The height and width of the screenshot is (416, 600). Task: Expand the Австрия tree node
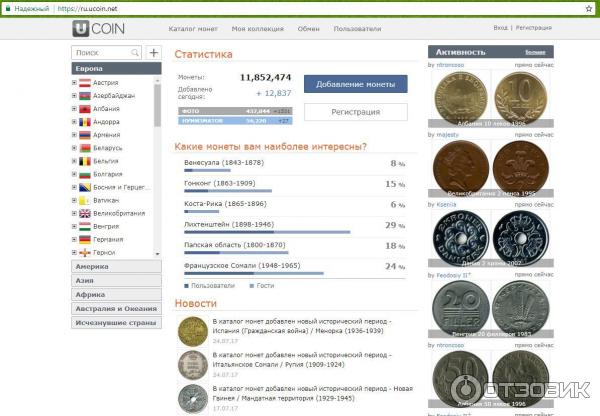click(74, 82)
